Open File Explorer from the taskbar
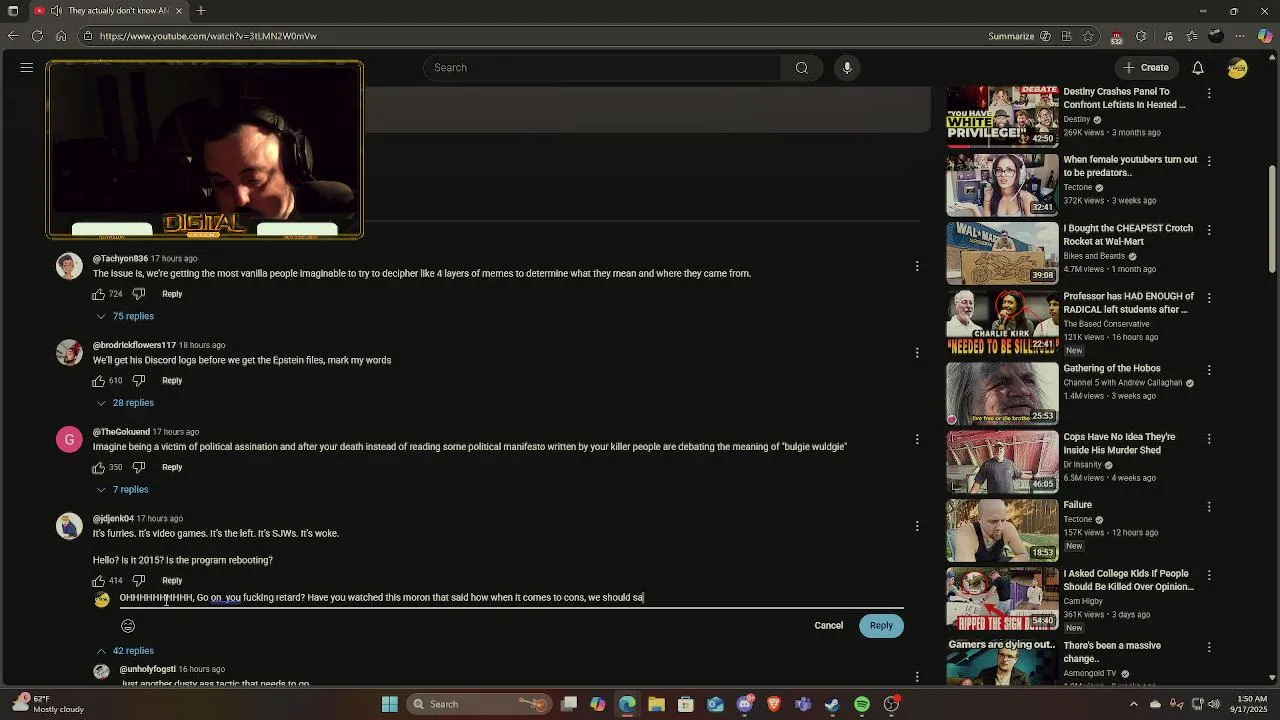This screenshot has height=720, width=1280. pos(656,704)
